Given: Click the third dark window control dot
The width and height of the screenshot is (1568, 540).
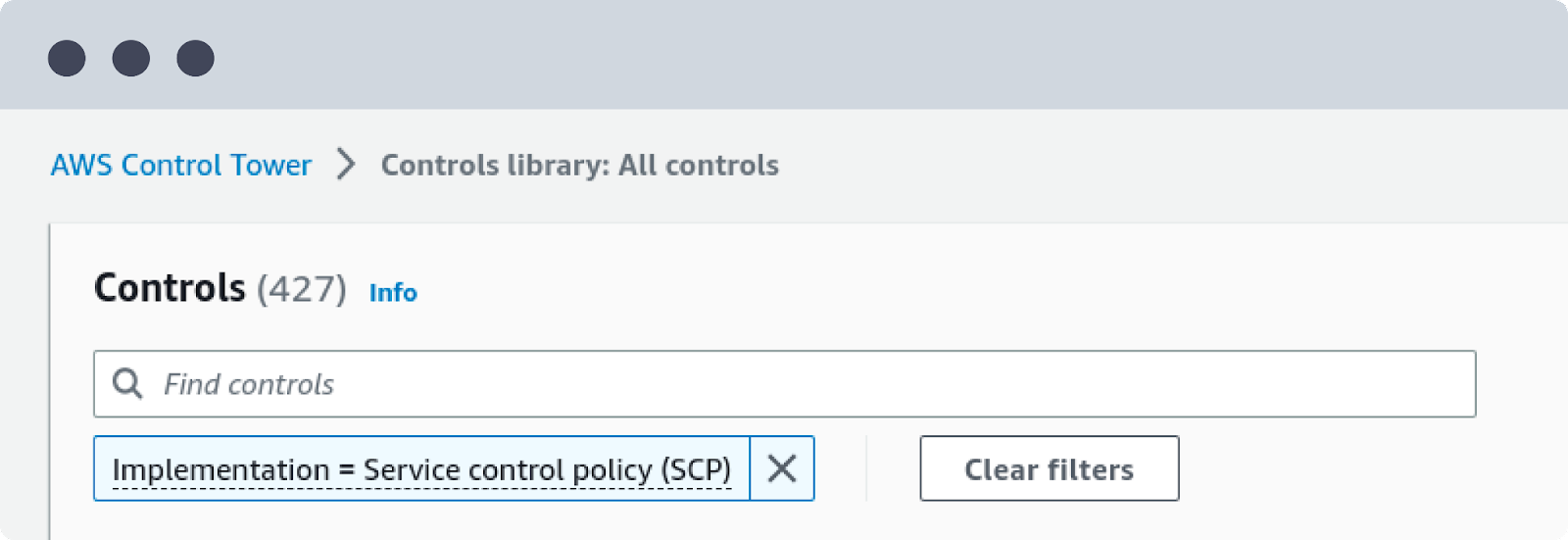Looking at the screenshot, I should [196, 58].
